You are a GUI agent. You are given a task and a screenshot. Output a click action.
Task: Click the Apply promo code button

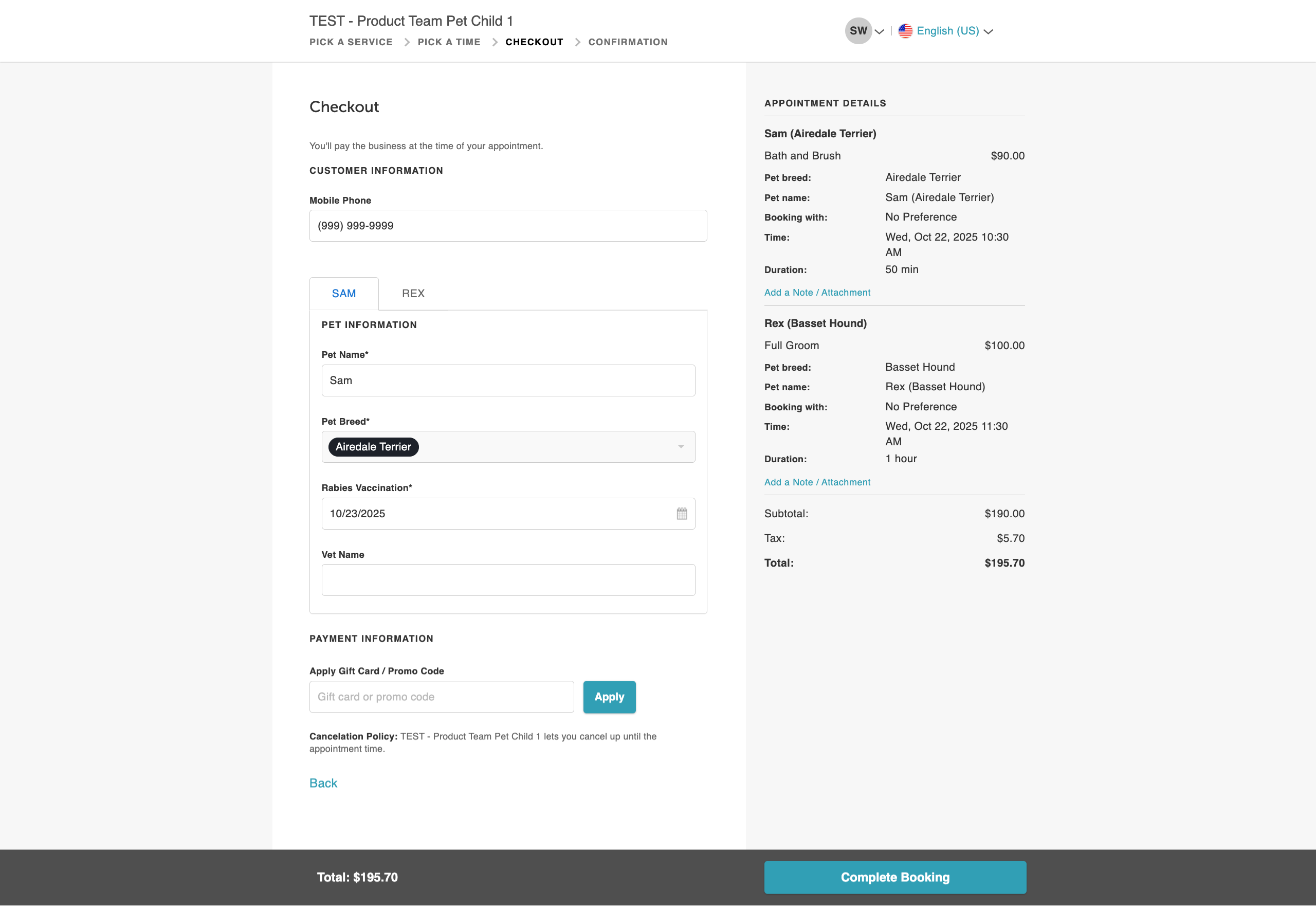(x=609, y=697)
